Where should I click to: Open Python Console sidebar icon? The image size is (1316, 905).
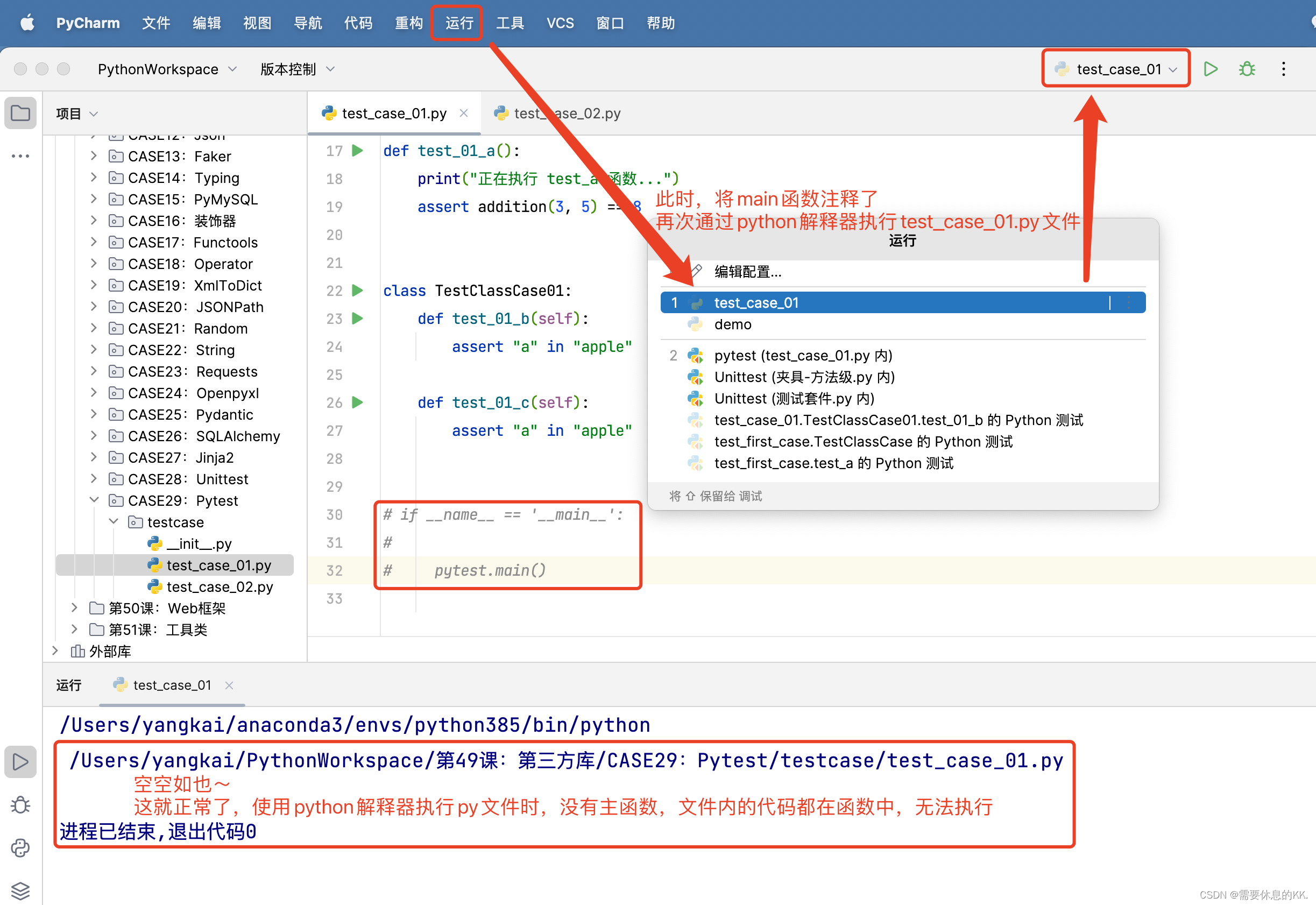click(x=20, y=848)
